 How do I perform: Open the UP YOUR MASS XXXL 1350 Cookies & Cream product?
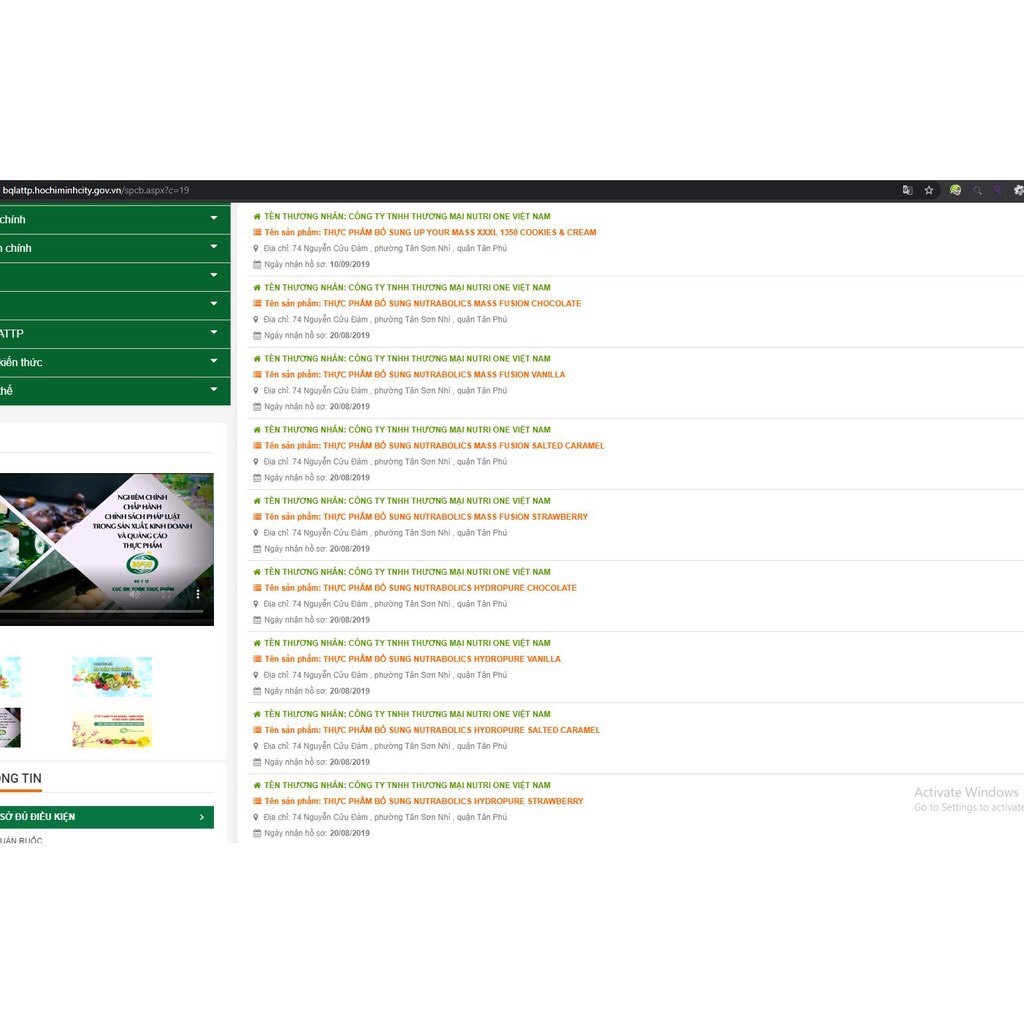tap(430, 232)
